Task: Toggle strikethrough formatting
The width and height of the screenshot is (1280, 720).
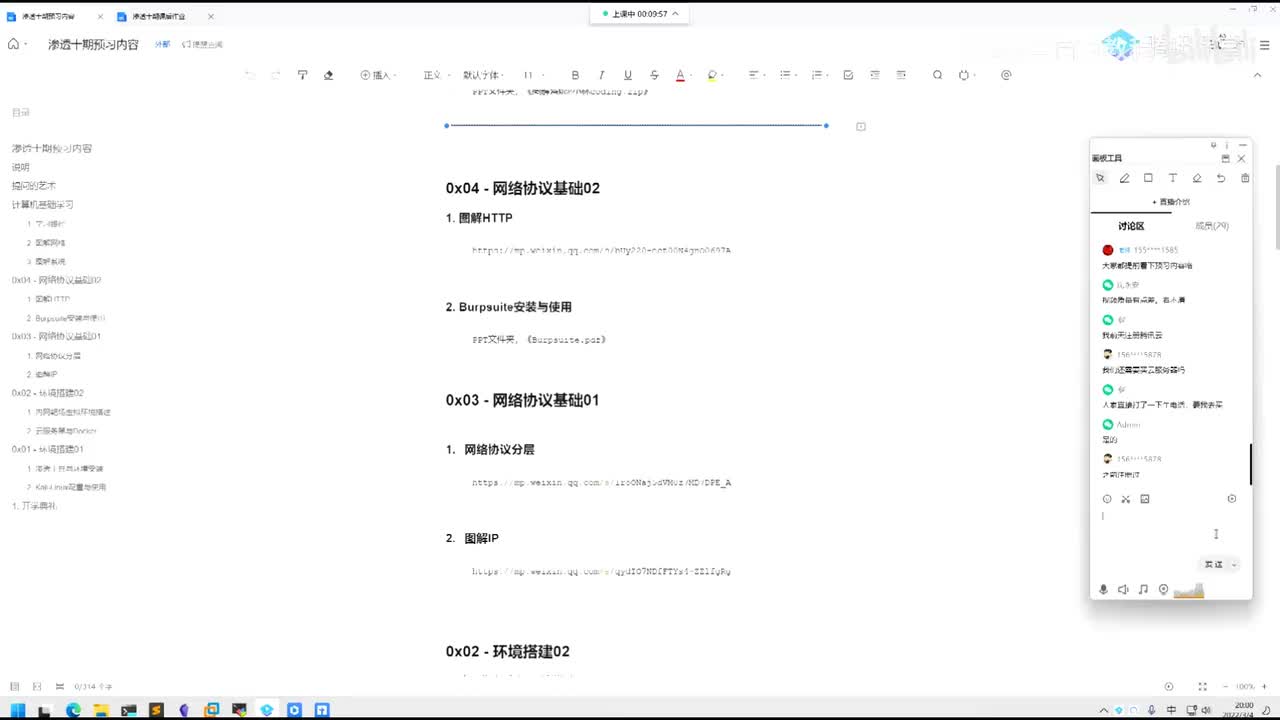Action: coord(654,75)
